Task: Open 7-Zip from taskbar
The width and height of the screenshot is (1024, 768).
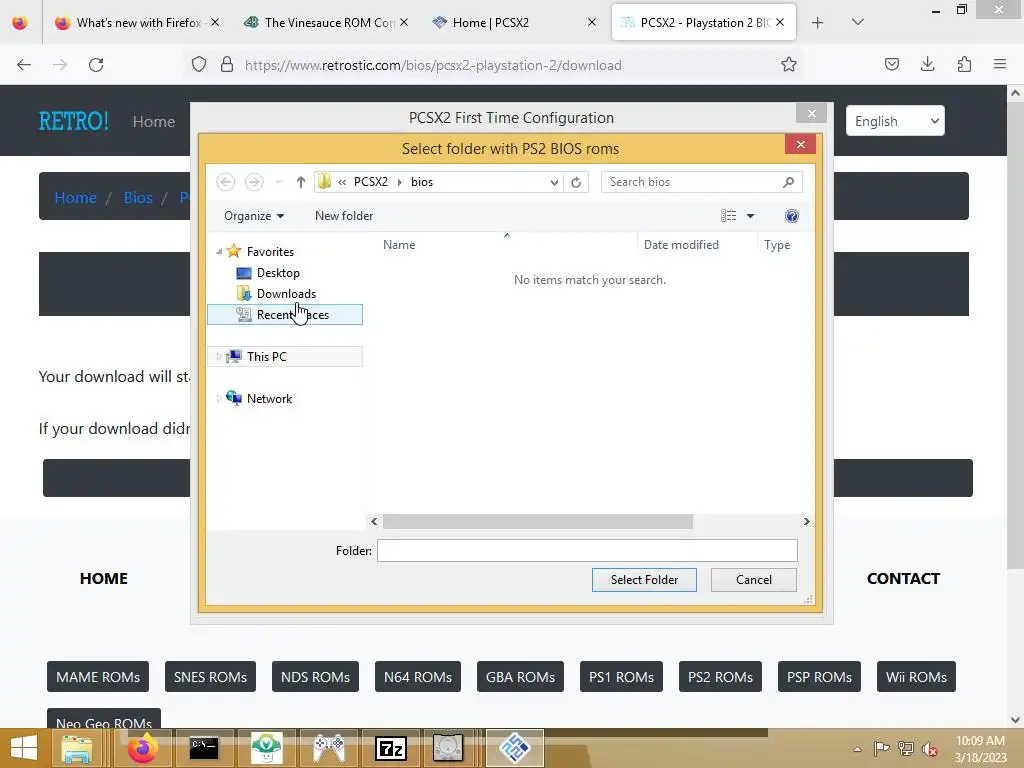Action: pyautogui.click(x=391, y=748)
